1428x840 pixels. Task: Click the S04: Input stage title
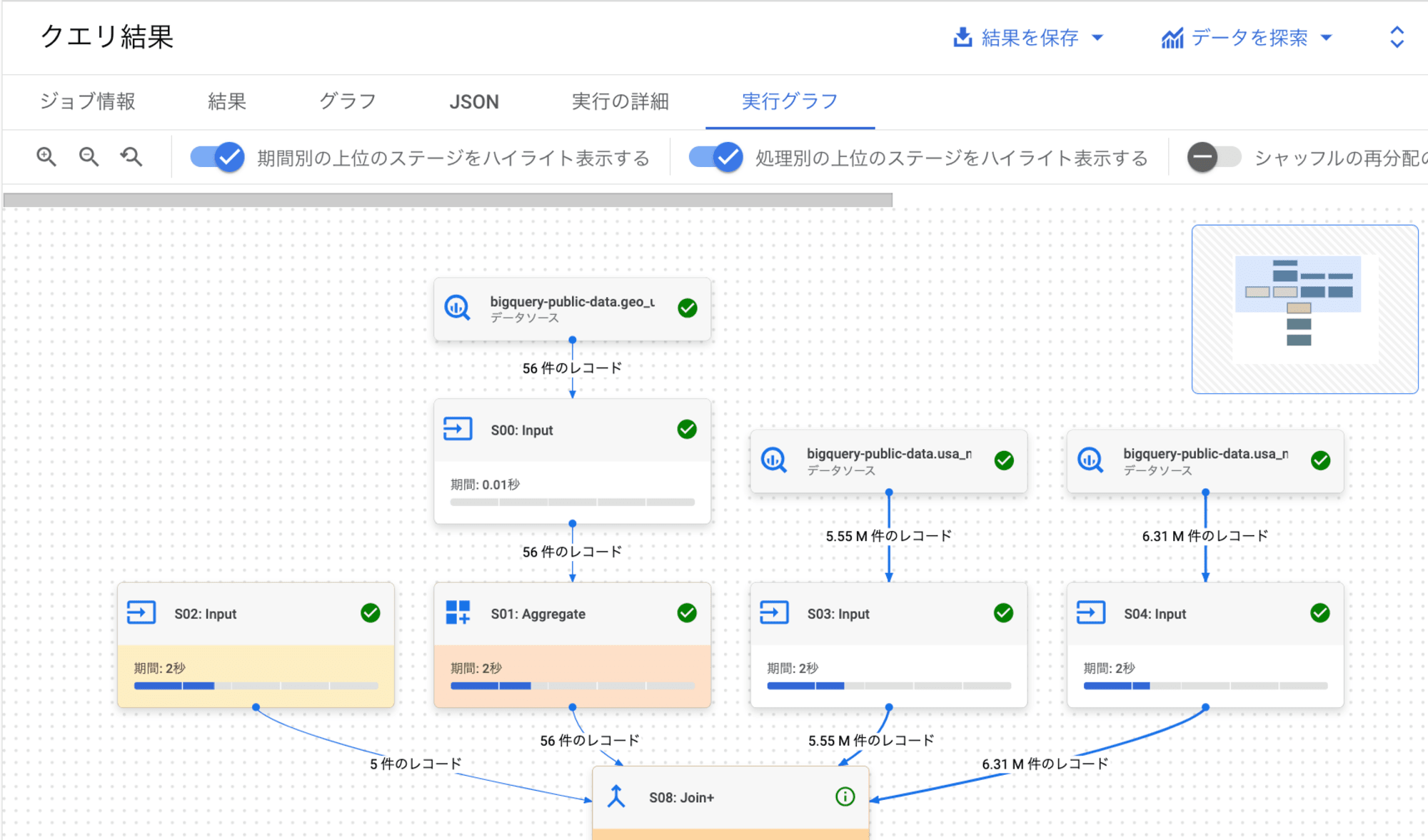coord(1155,614)
